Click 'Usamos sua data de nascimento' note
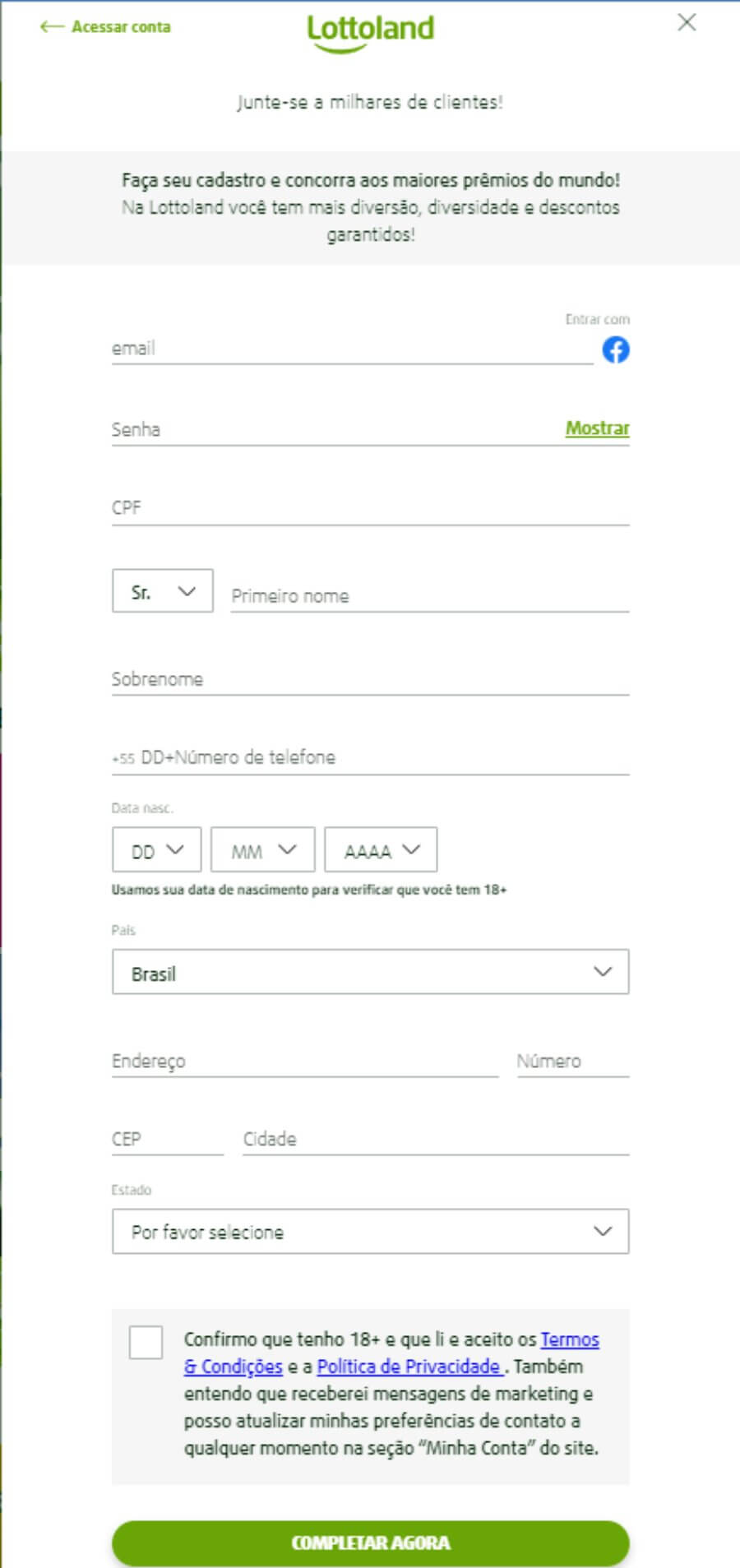This screenshot has width=740, height=1568. [x=309, y=890]
